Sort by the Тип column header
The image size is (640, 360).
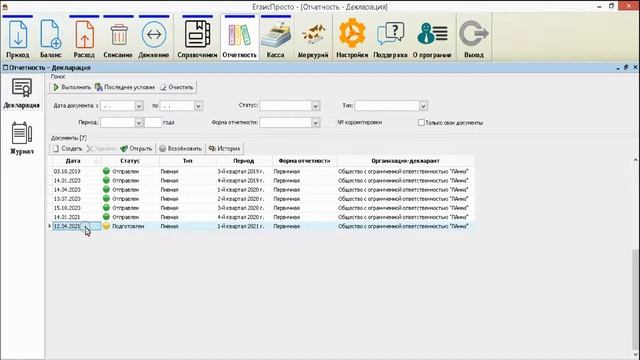[187, 161]
